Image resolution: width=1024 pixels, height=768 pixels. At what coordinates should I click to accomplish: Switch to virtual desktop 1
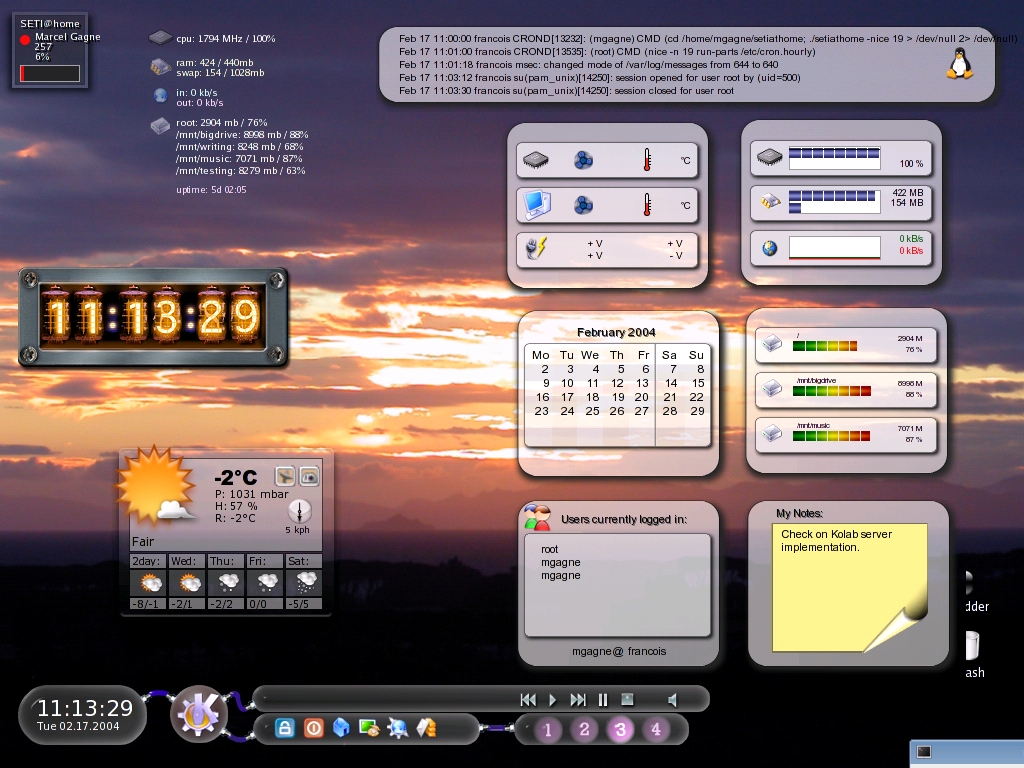(x=548, y=730)
